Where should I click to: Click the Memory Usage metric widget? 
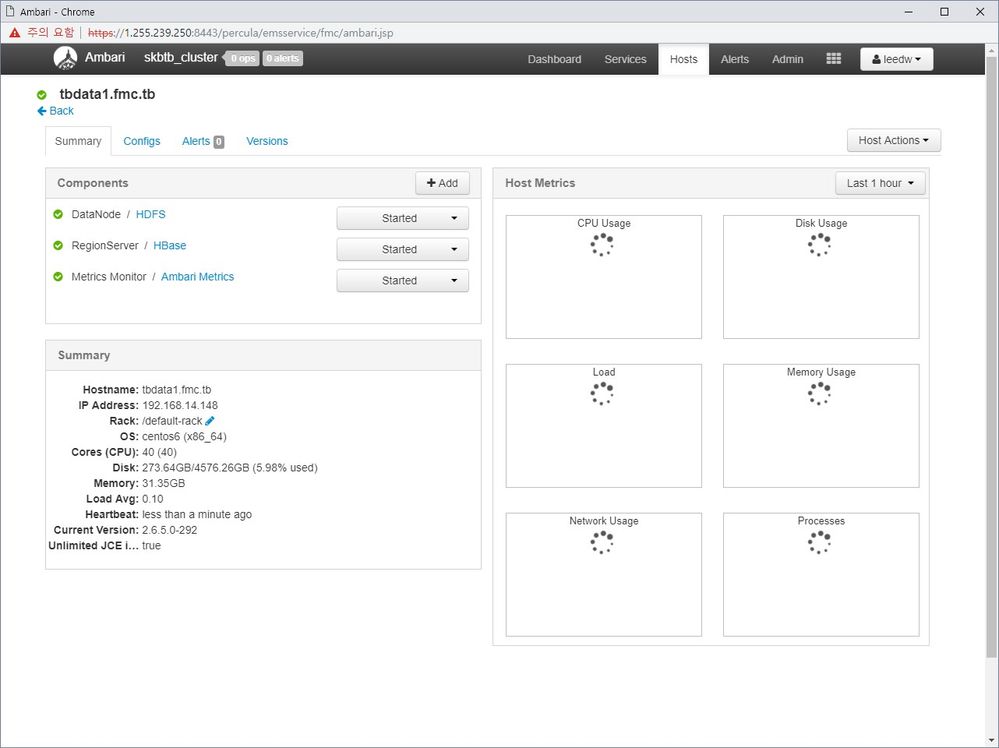(x=821, y=426)
